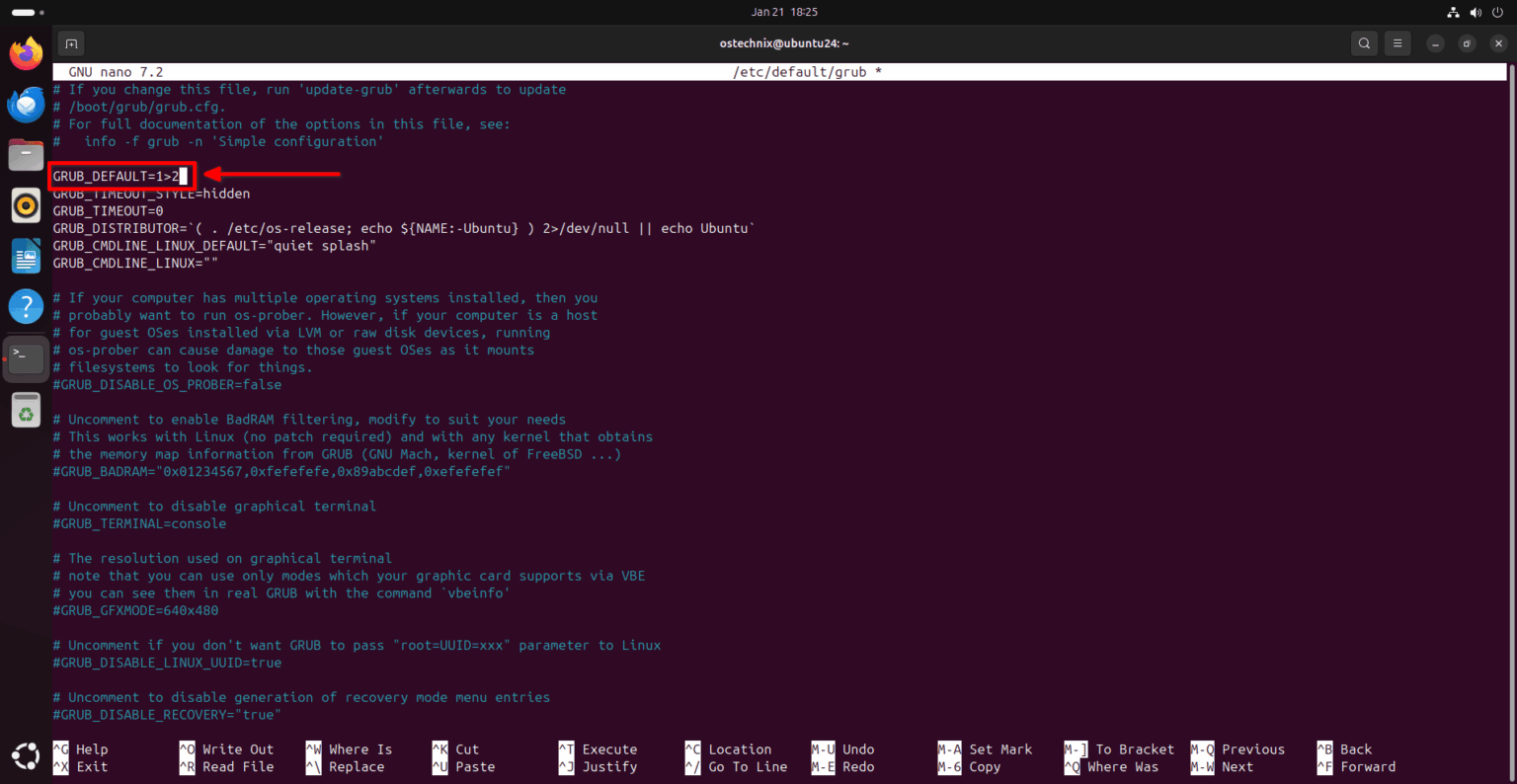Screen dimensions: 1517x784
Task: Open LibreOffice Writer from the dock
Action: 26,256
